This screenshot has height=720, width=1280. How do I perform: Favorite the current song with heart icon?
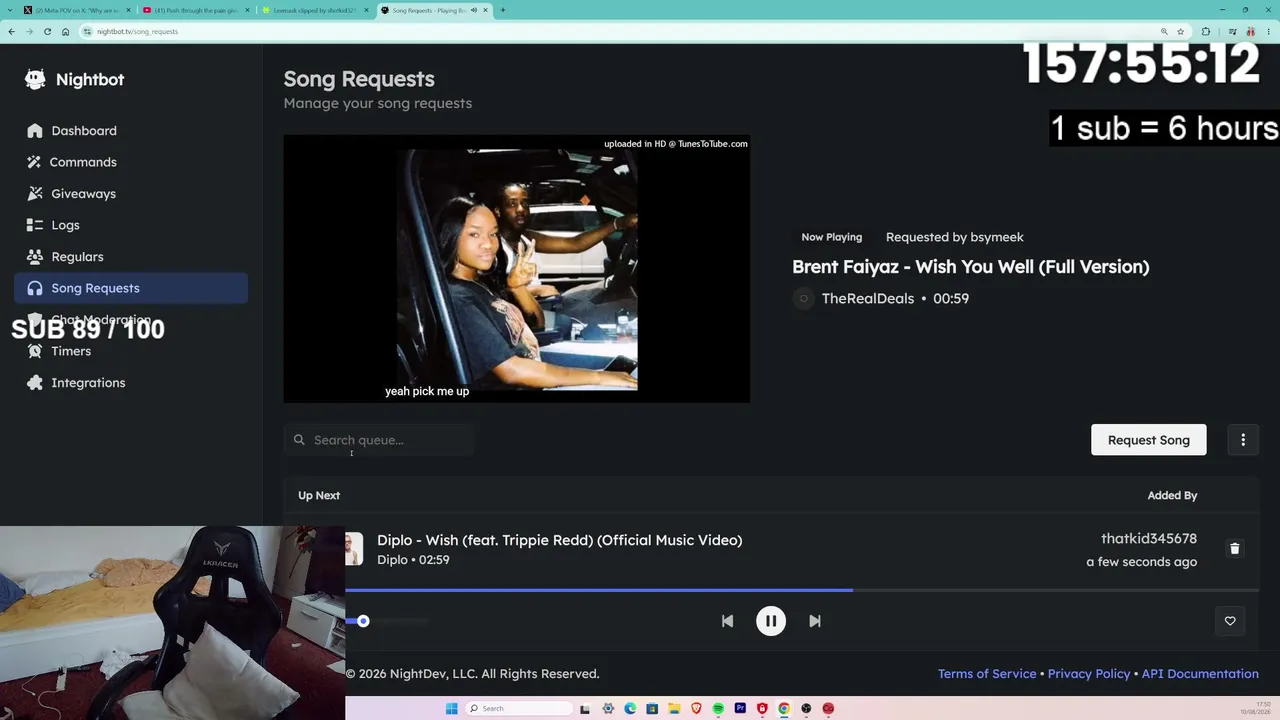tap(1230, 621)
